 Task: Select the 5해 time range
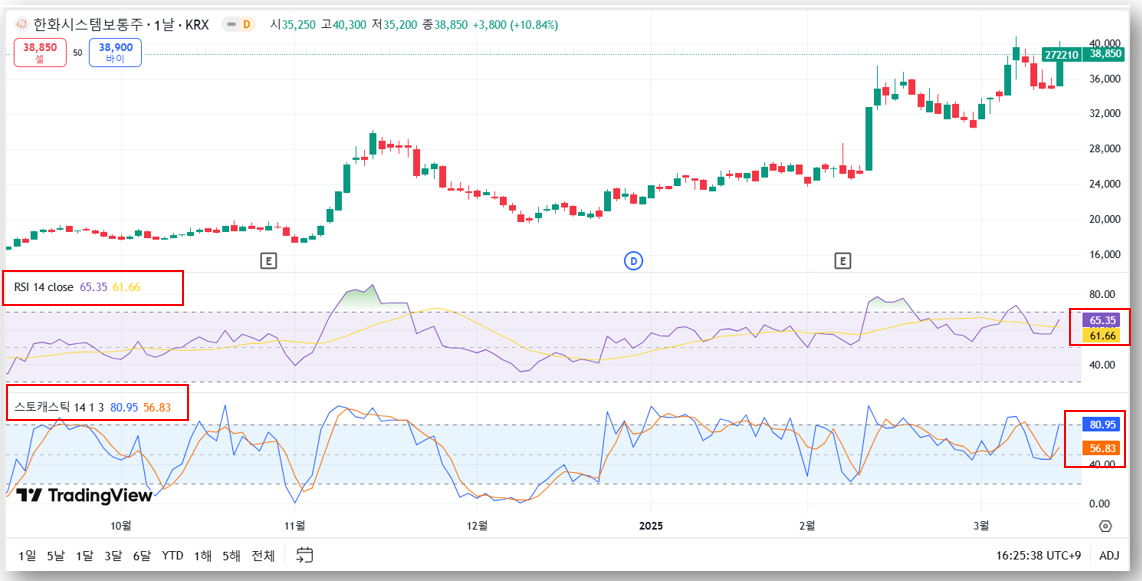point(232,556)
